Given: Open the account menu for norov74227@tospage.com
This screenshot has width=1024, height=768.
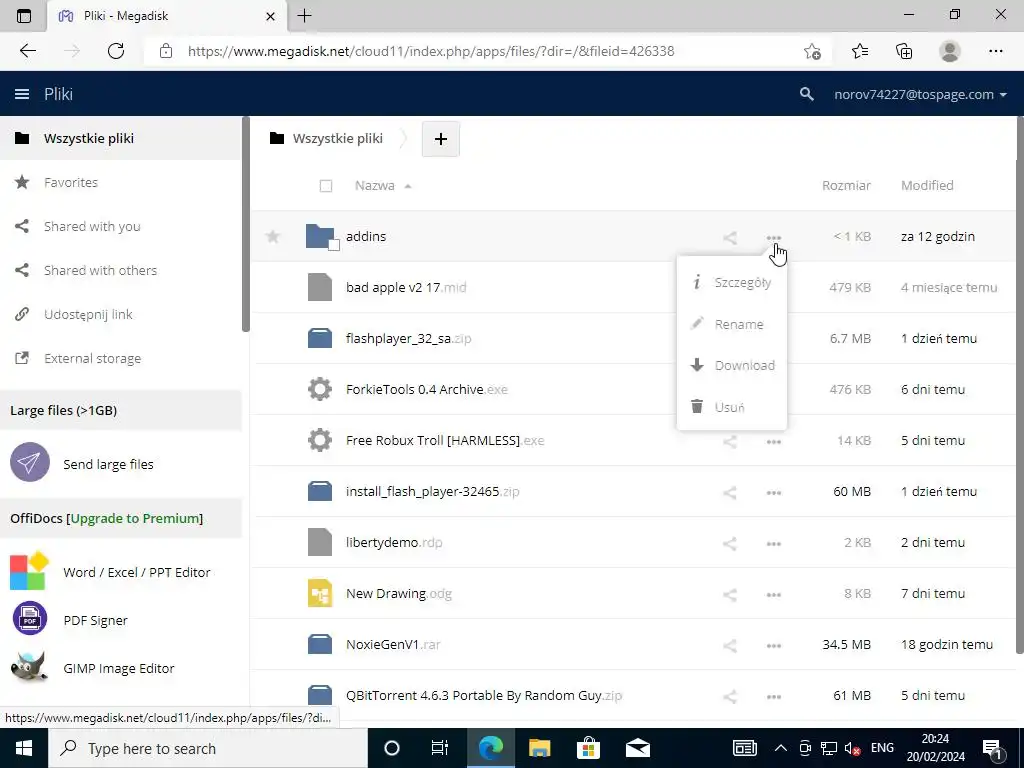Looking at the screenshot, I should (920, 94).
